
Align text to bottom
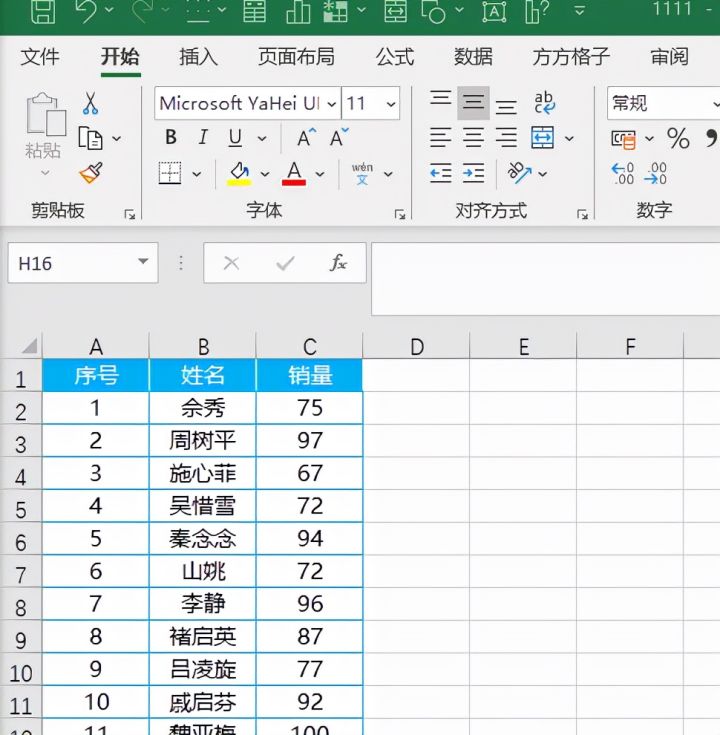pos(506,107)
